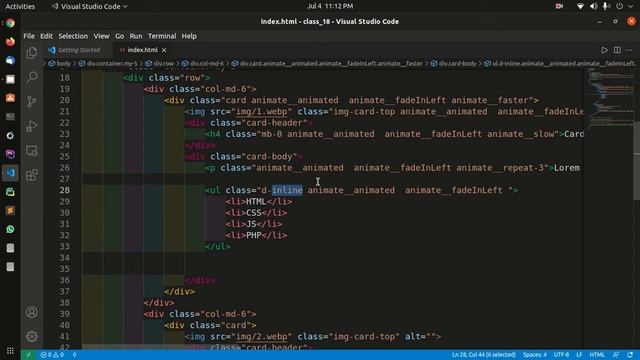Click Ln 28, Col 44 status entry
This screenshot has height=360, width=640.
[484, 355]
